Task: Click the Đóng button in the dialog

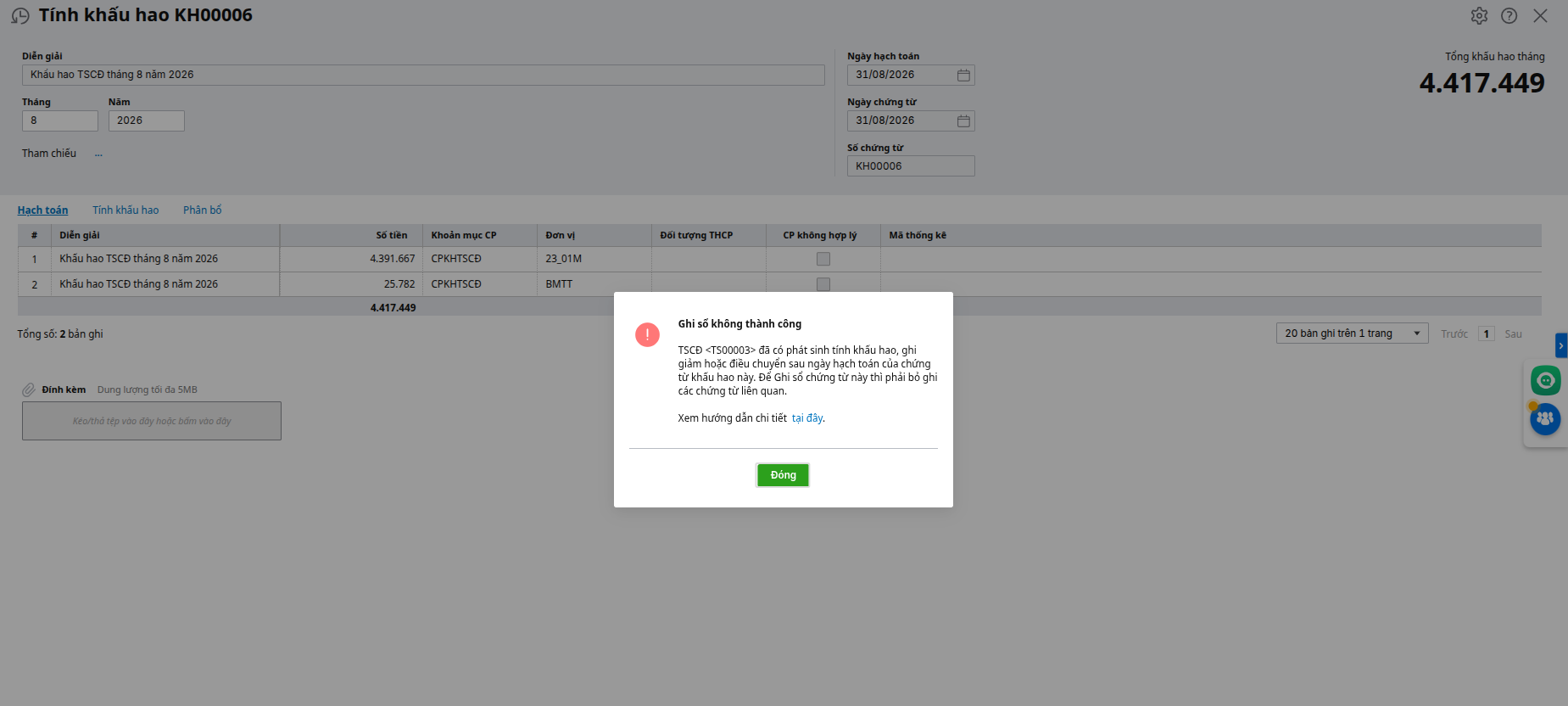Action: pos(783,475)
